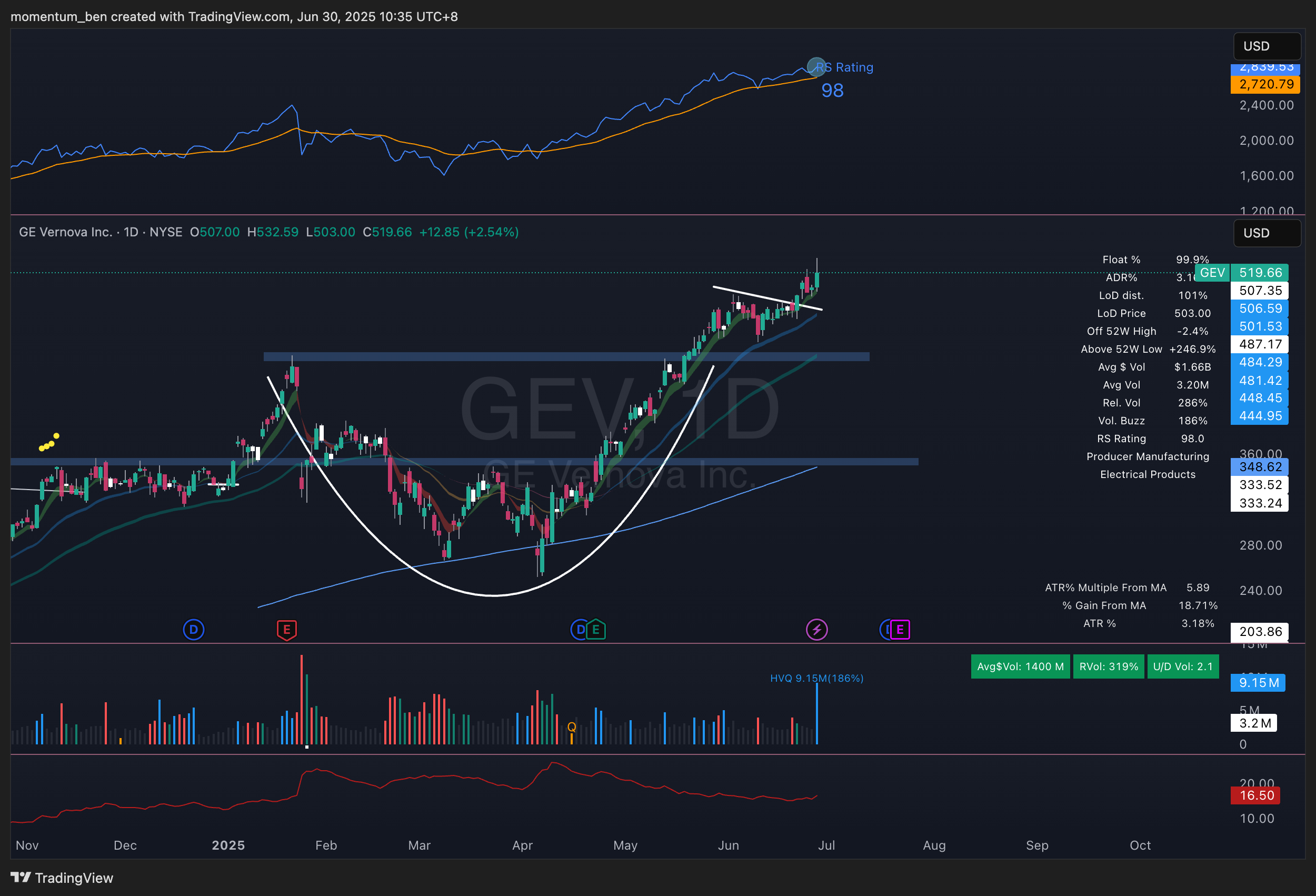Click the orange Q marker in volume pane

point(571,726)
